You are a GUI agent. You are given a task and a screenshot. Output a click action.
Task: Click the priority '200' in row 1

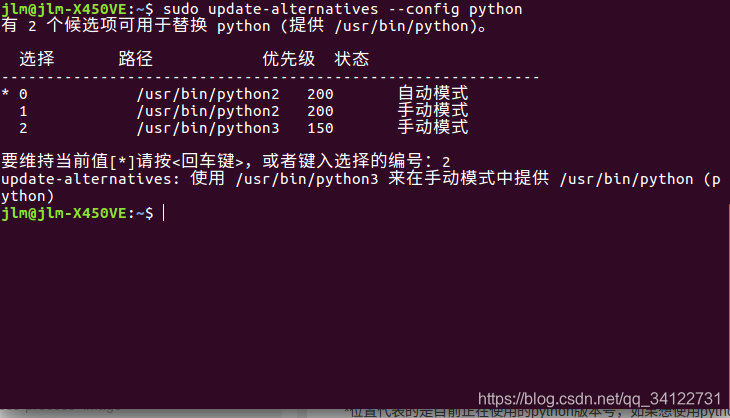tap(320, 111)
